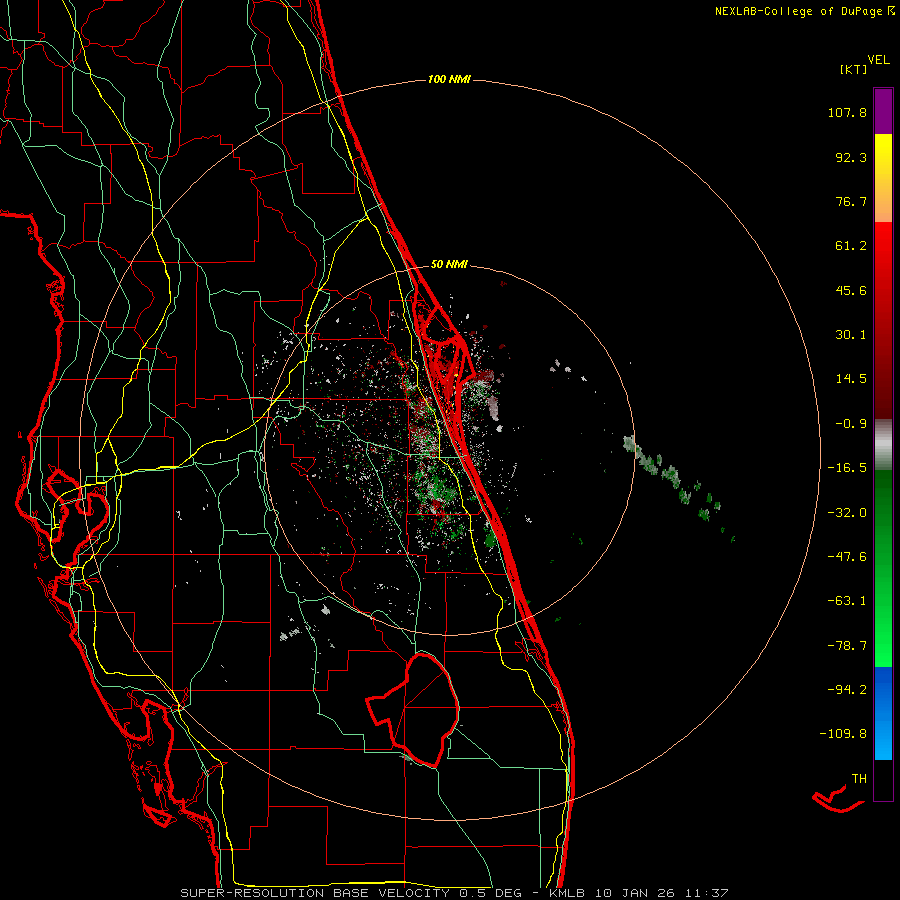Click the 107.8 velocity scale value

click(x=847, y=112)
